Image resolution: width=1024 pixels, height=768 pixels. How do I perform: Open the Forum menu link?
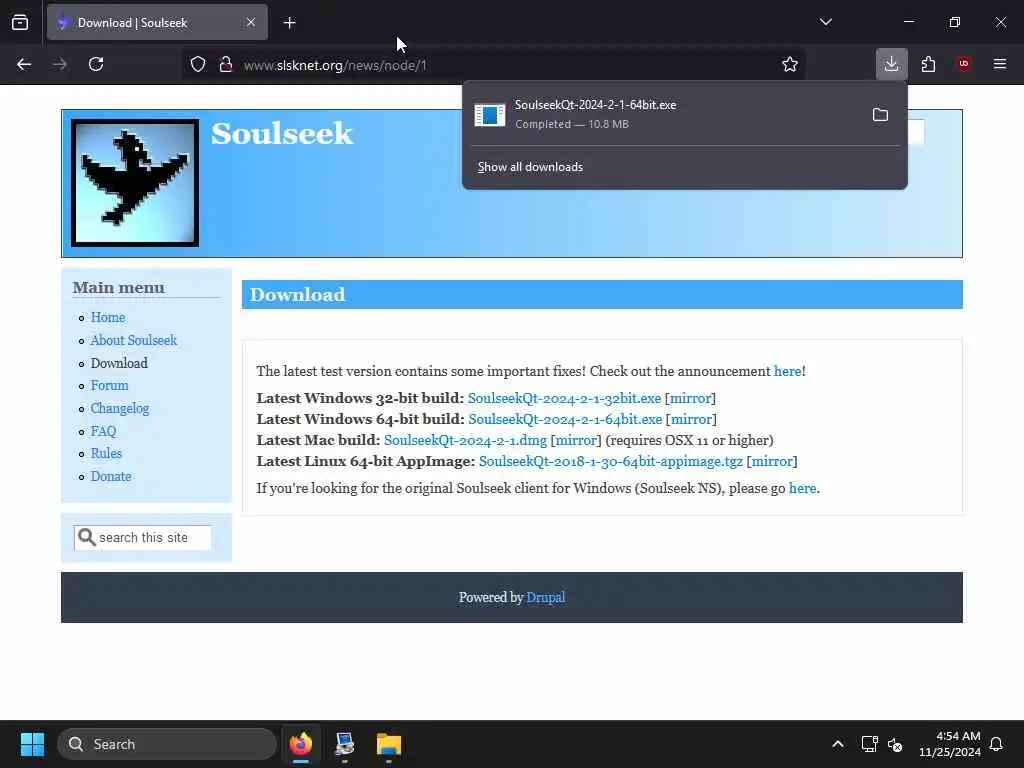tap(110, 385)
